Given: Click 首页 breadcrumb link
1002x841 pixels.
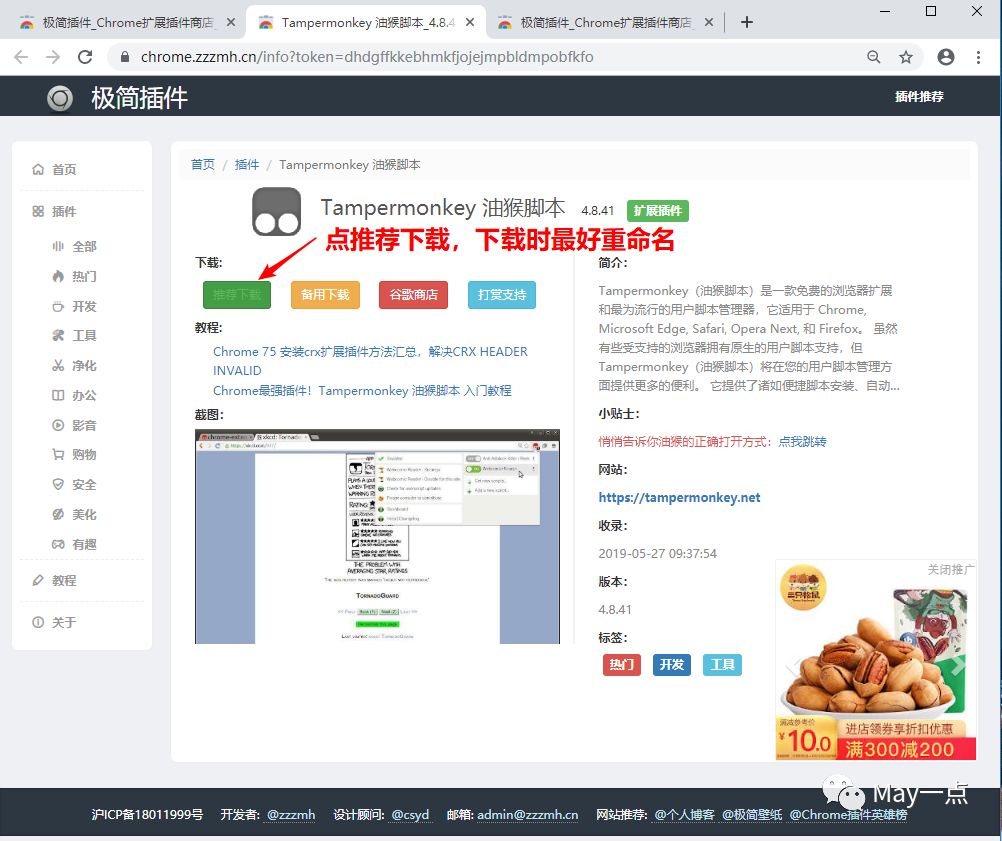Looking at the screenshot, I should [203, 165].
